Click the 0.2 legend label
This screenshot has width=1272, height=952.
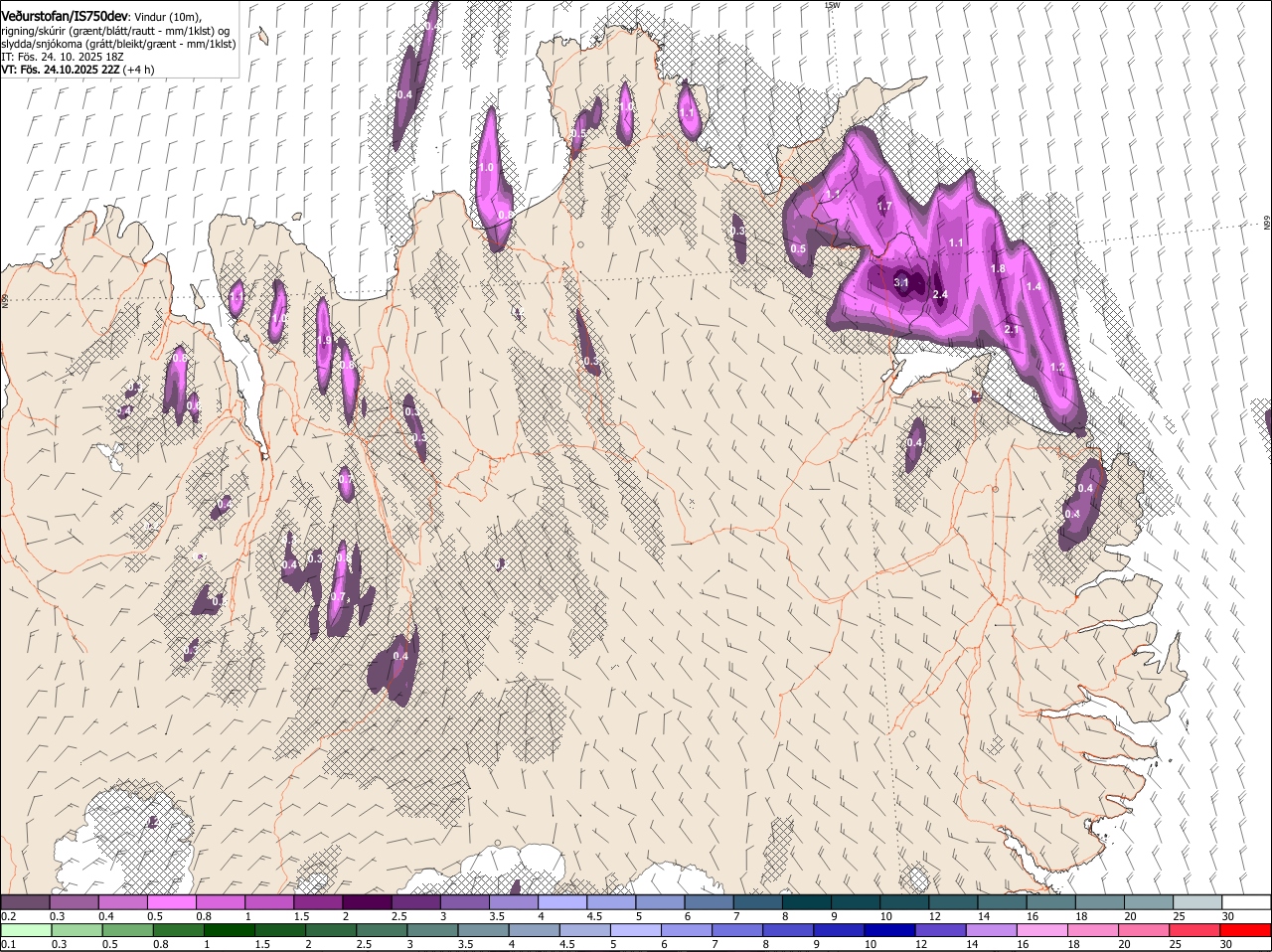8,916
